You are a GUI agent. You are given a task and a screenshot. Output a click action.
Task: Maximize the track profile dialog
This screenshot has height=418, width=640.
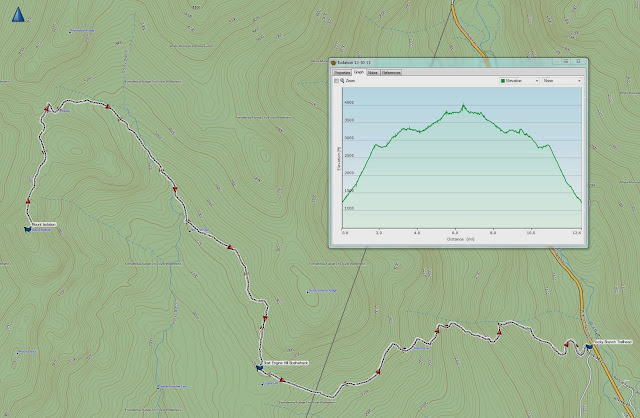tap(566, 62)
